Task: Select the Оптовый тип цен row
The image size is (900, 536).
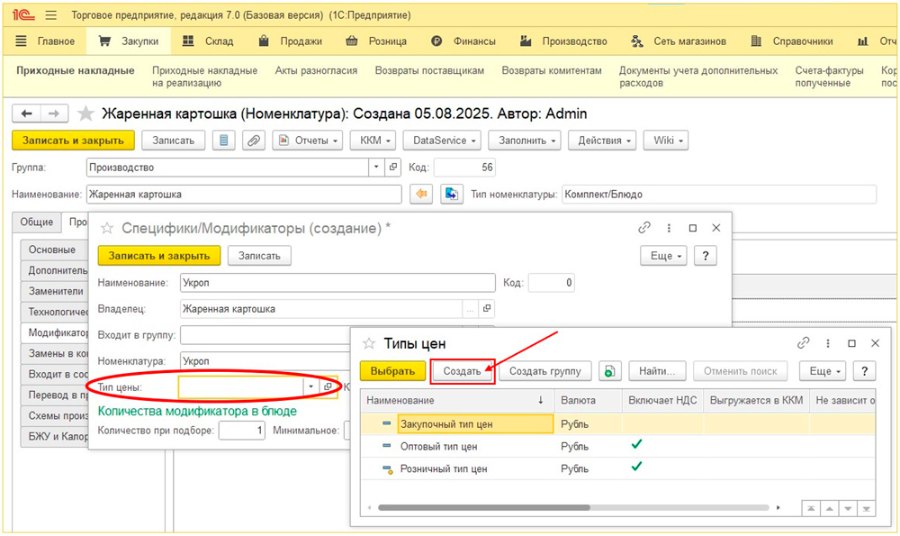Action: [618, 446]
